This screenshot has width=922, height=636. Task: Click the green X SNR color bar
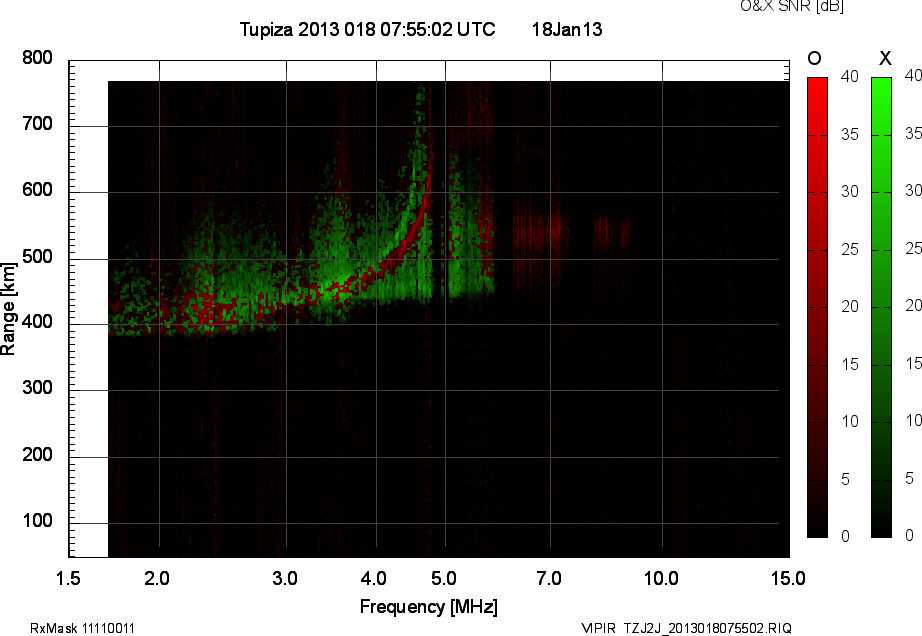pyautogui.click(x=881, y=307)
